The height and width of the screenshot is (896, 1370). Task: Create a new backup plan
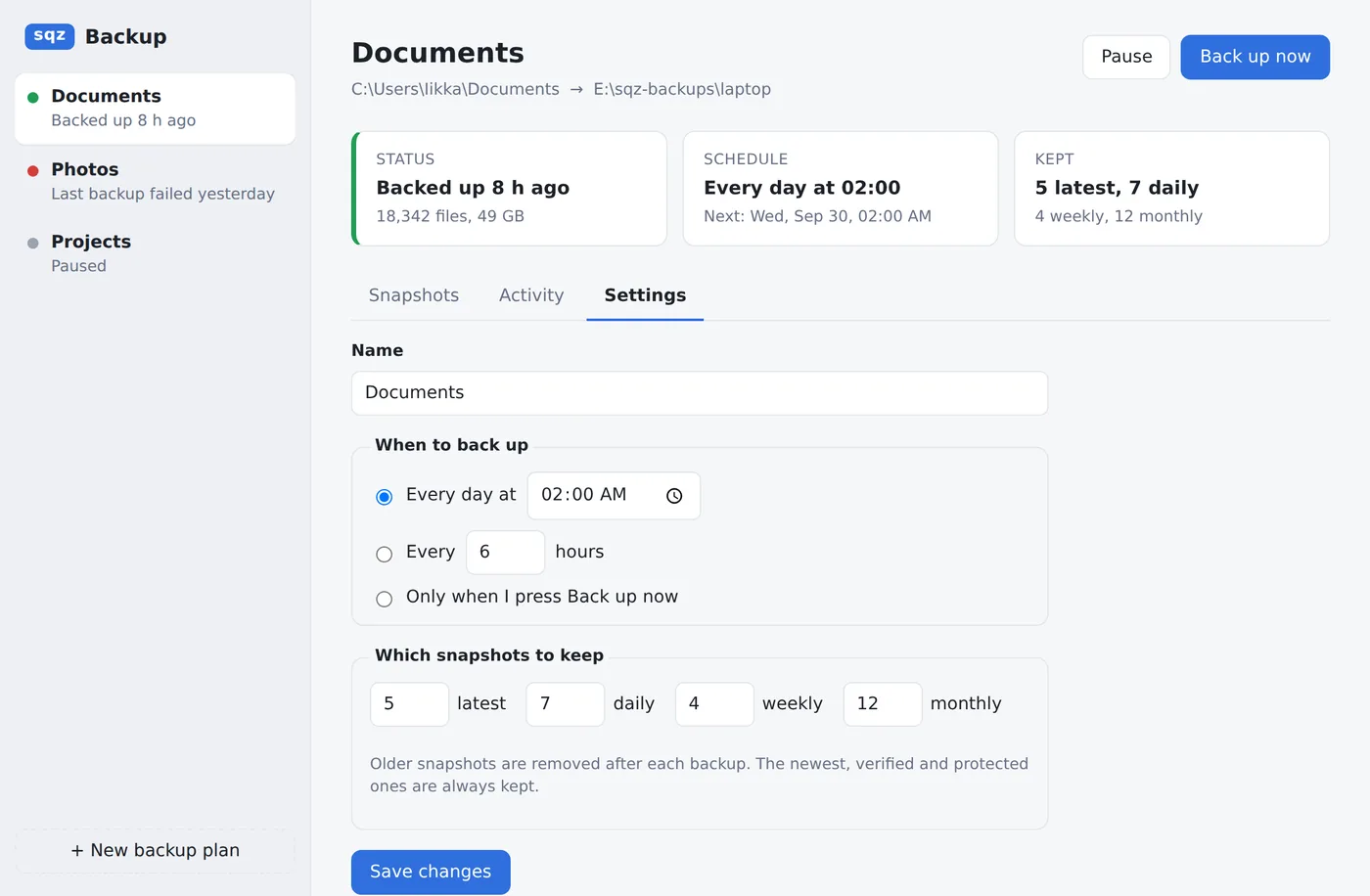[155, 851]
